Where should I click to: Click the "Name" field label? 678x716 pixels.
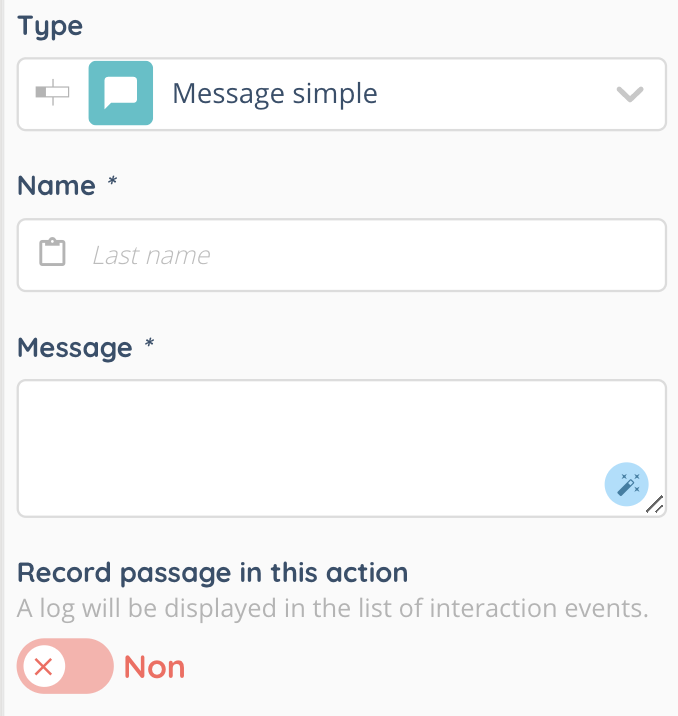tap(57, 186)
